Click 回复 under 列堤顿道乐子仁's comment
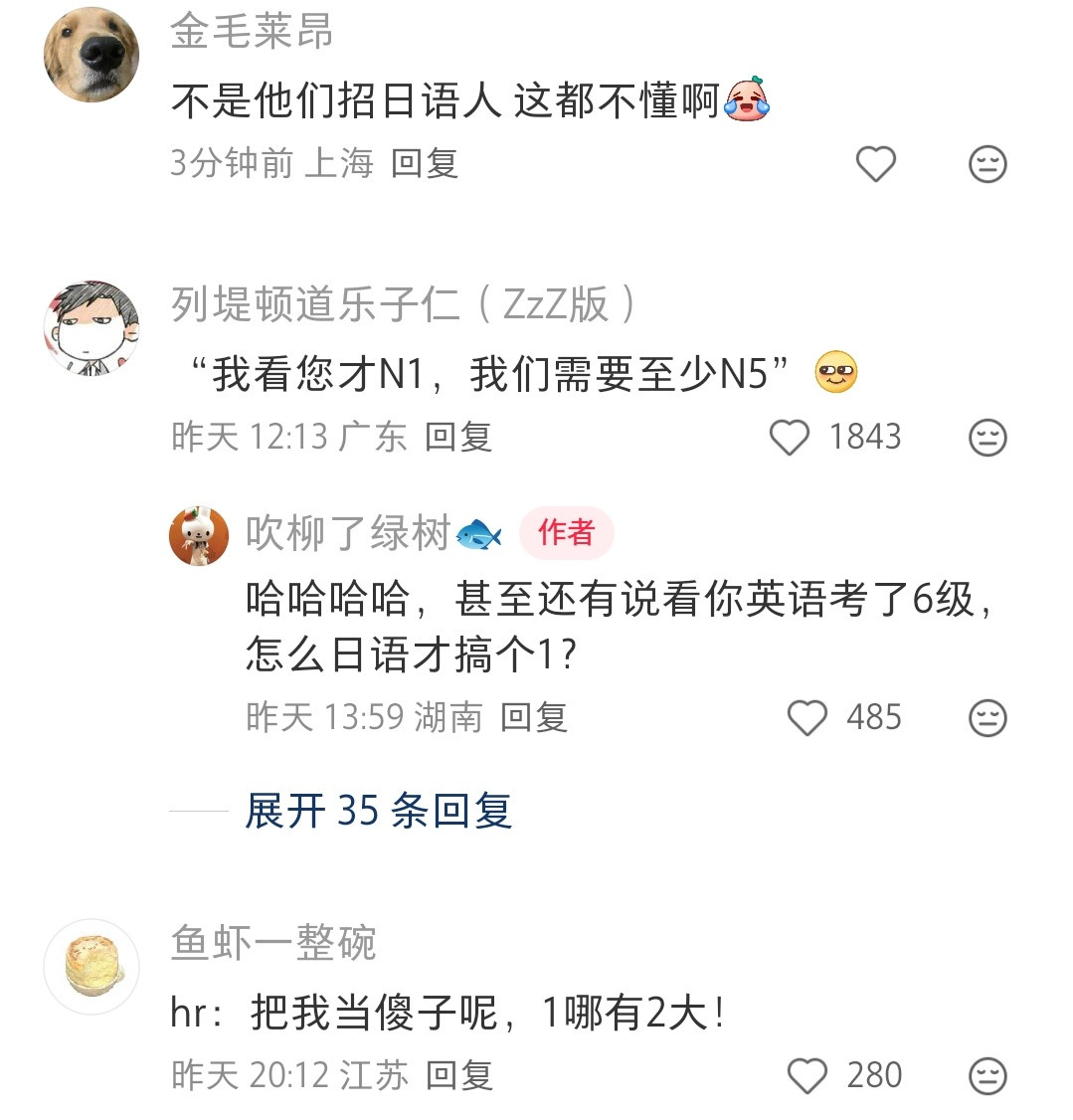1073x1120 pixels. pos(460,438)
